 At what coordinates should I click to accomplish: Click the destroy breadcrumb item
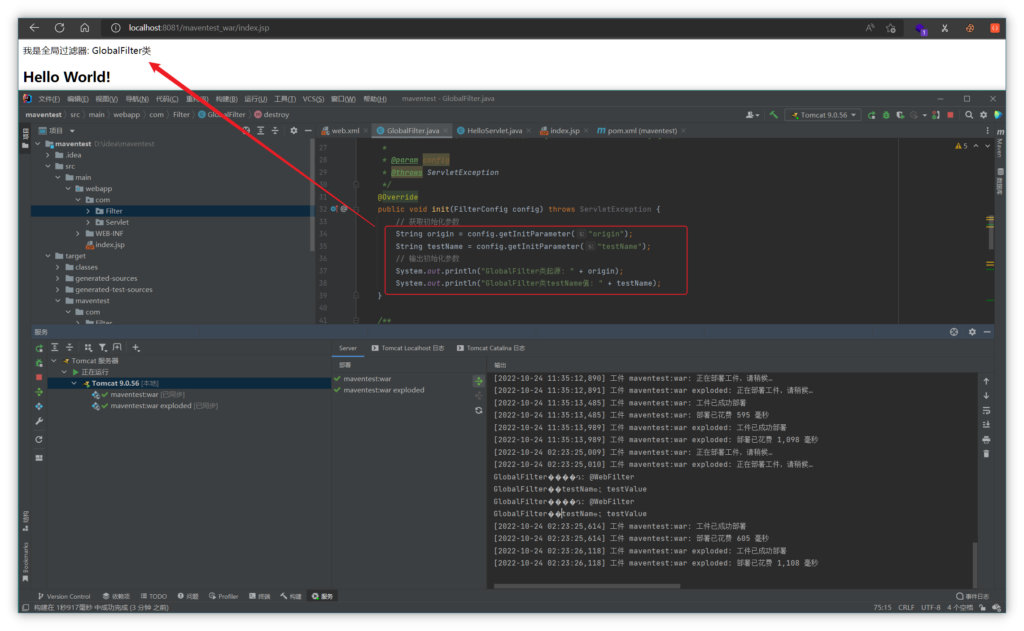click(x=272, y=115)
